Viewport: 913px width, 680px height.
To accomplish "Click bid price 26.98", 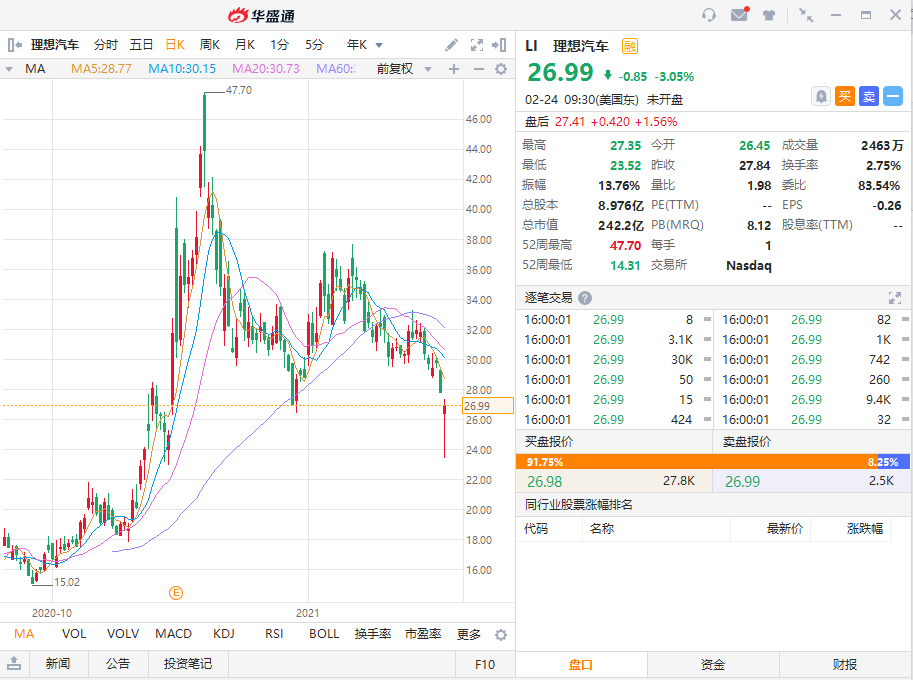I will 544,481.
